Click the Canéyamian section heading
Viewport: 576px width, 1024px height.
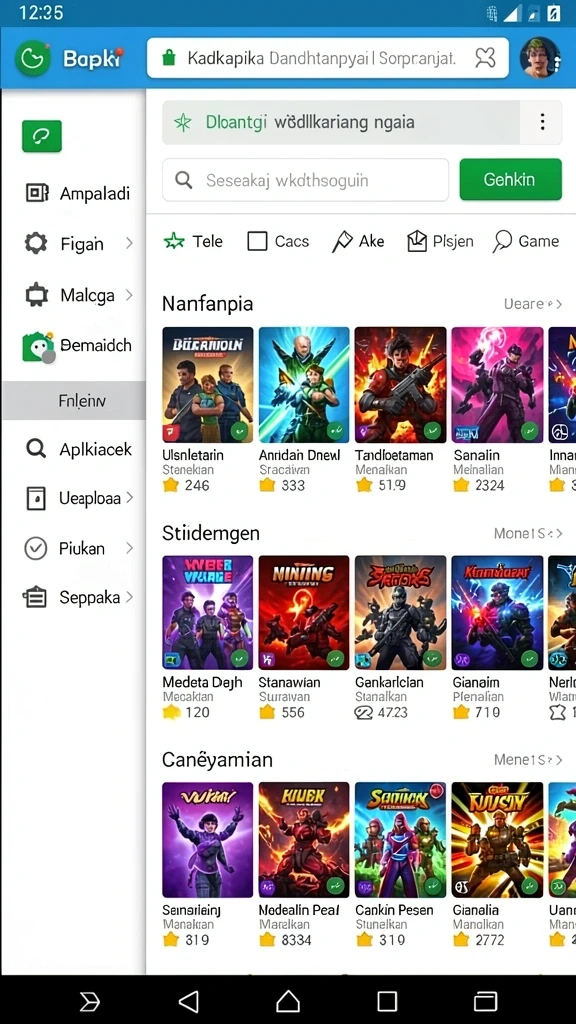click(x=217, y=760)
